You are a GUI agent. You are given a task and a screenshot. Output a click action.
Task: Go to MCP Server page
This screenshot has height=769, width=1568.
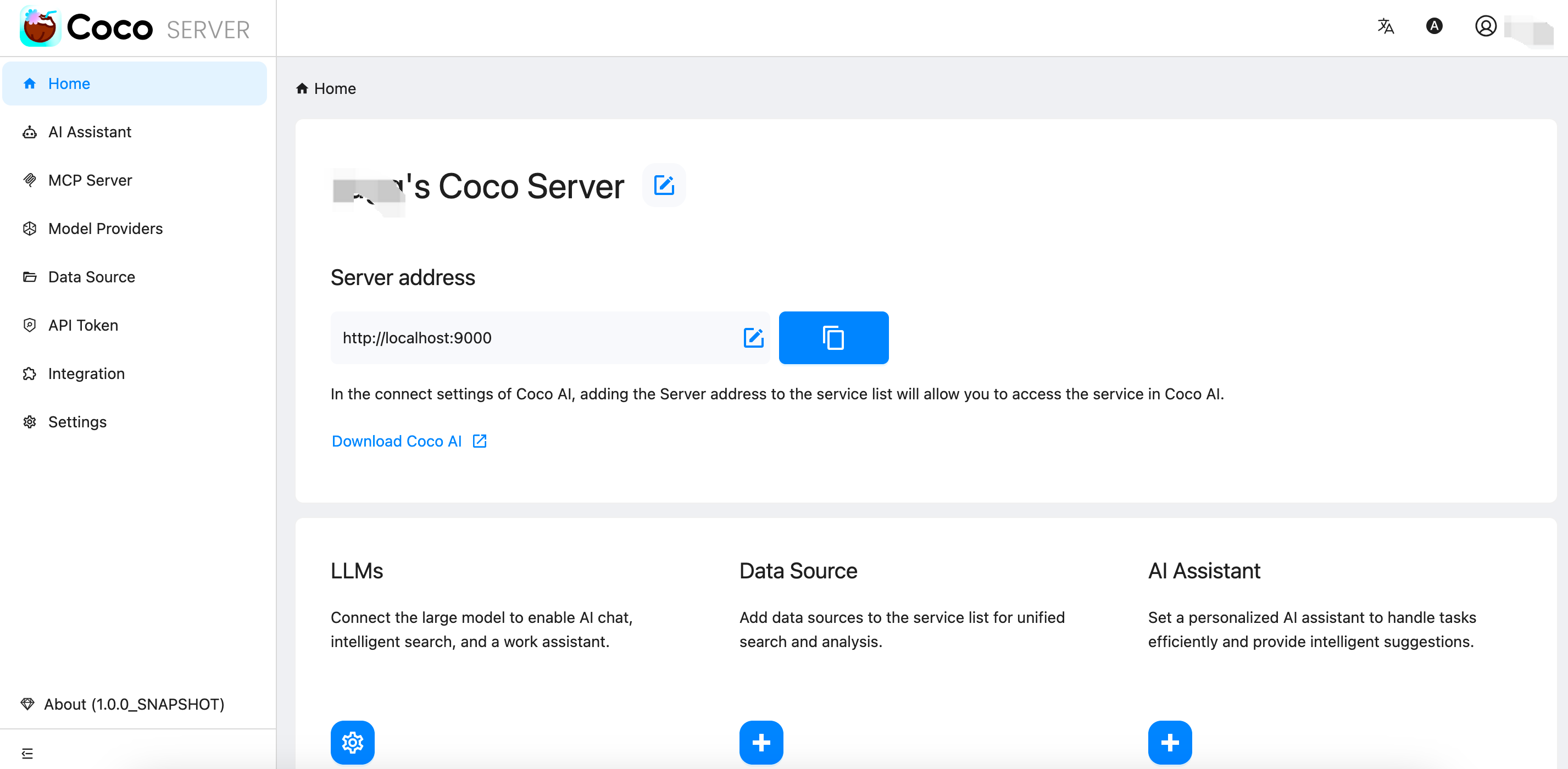click(x=90, y=180)
